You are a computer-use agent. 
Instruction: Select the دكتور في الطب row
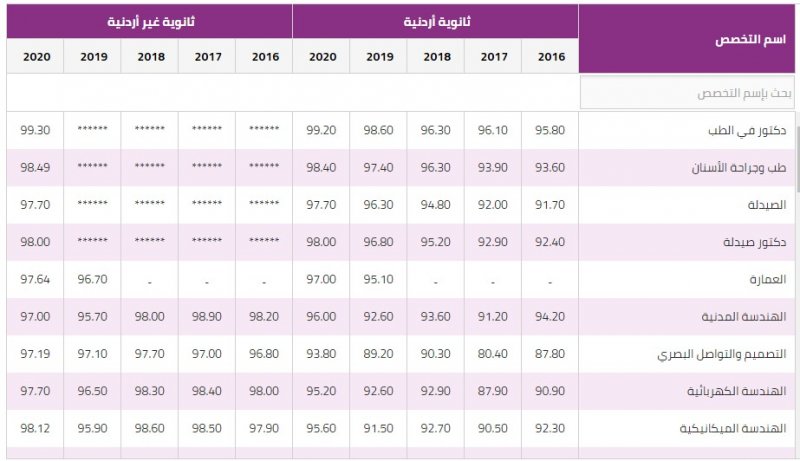[x=401, y=131]
